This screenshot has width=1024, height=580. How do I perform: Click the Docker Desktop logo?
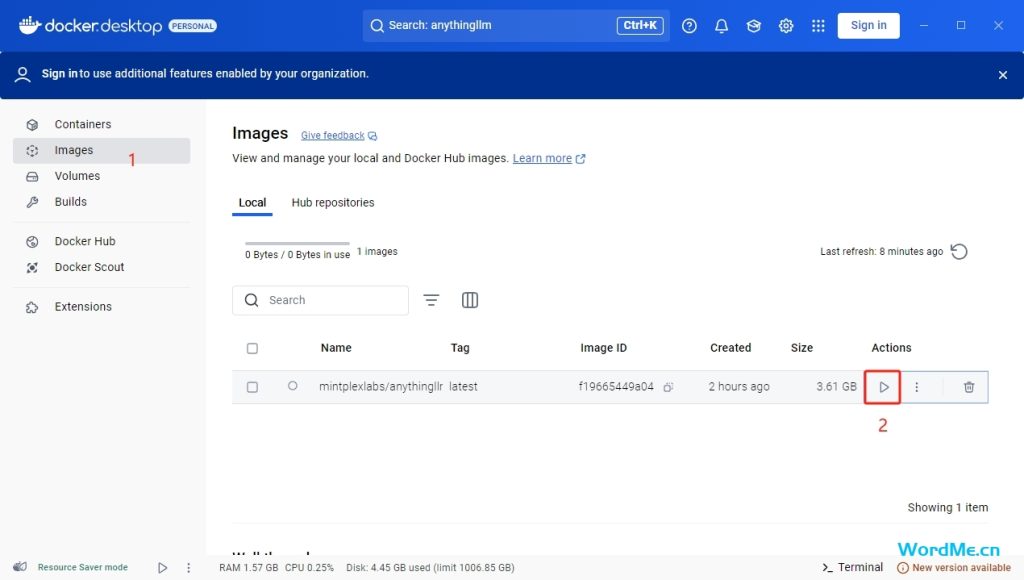[x=90, y=25]
